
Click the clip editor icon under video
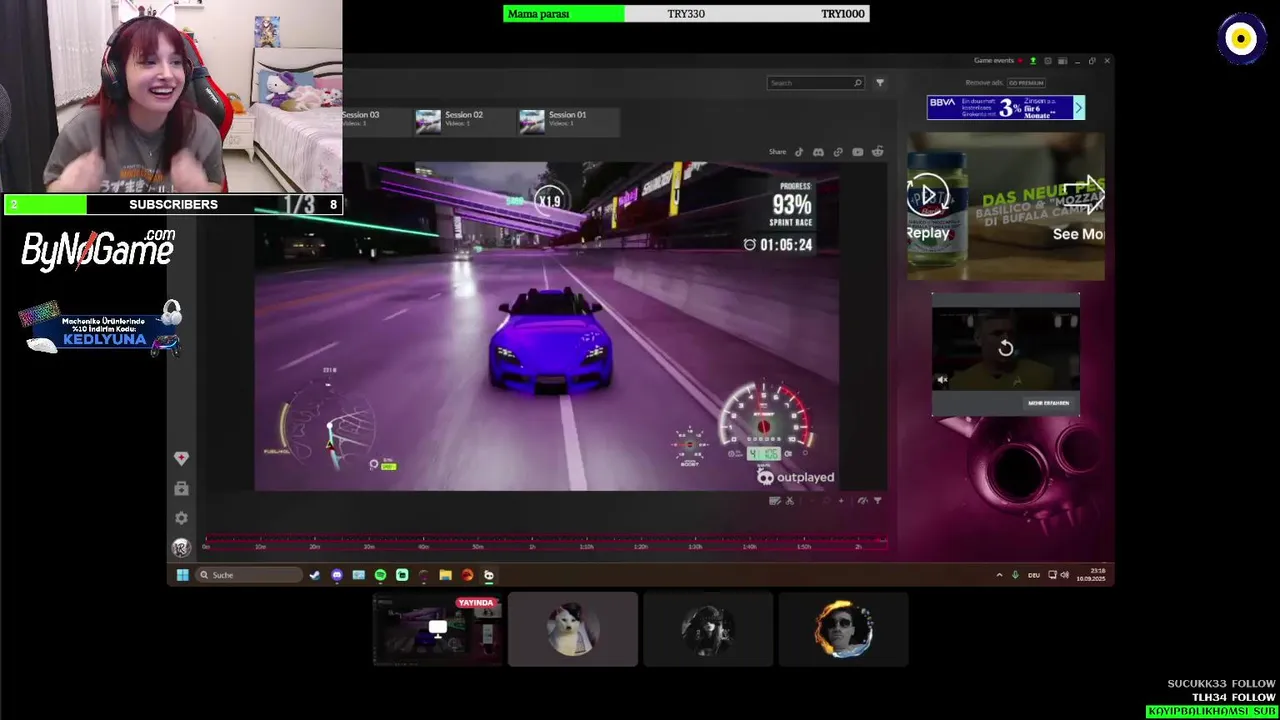click(774, 501)
